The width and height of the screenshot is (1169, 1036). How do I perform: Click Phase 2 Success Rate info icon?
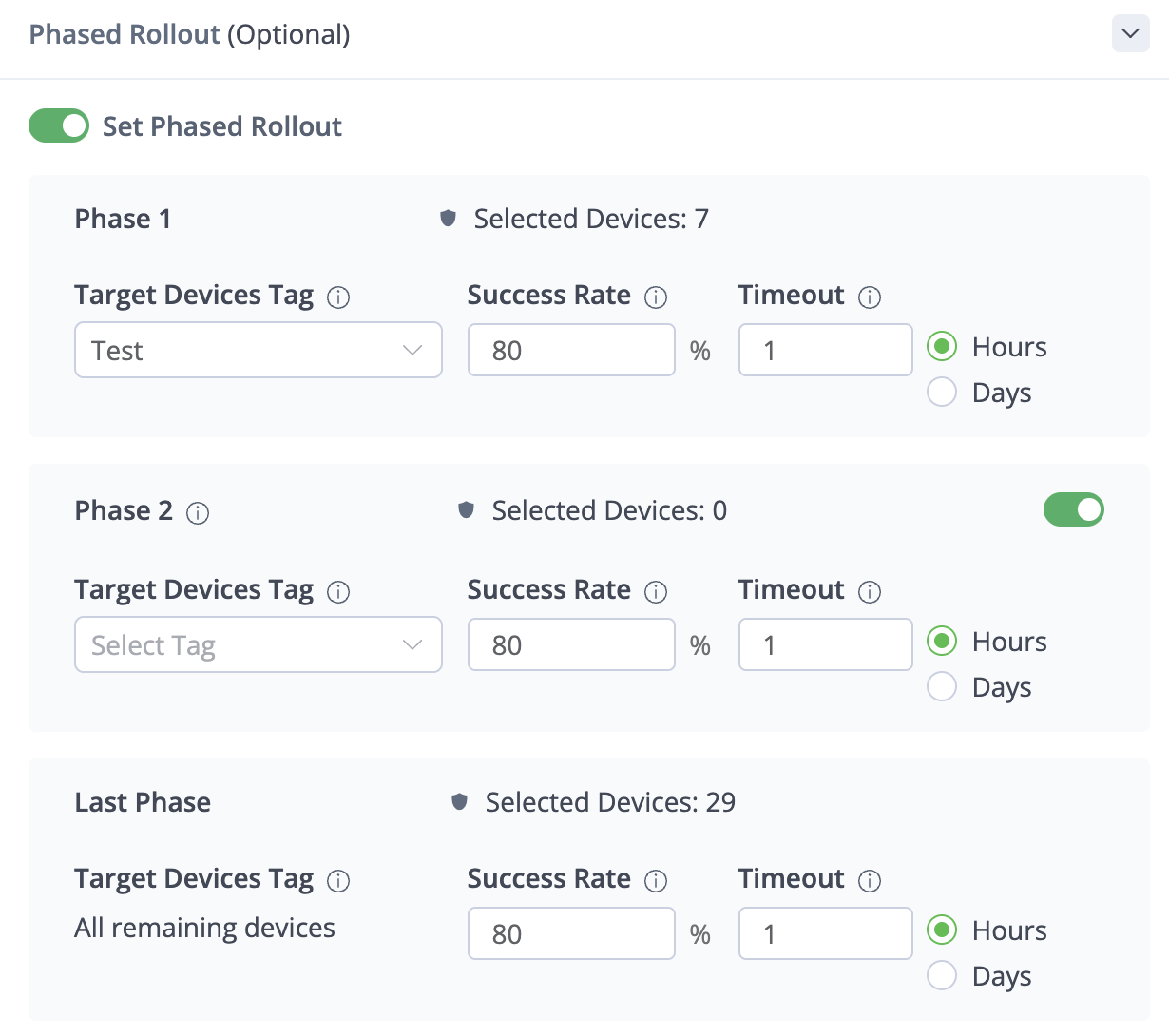656,592
